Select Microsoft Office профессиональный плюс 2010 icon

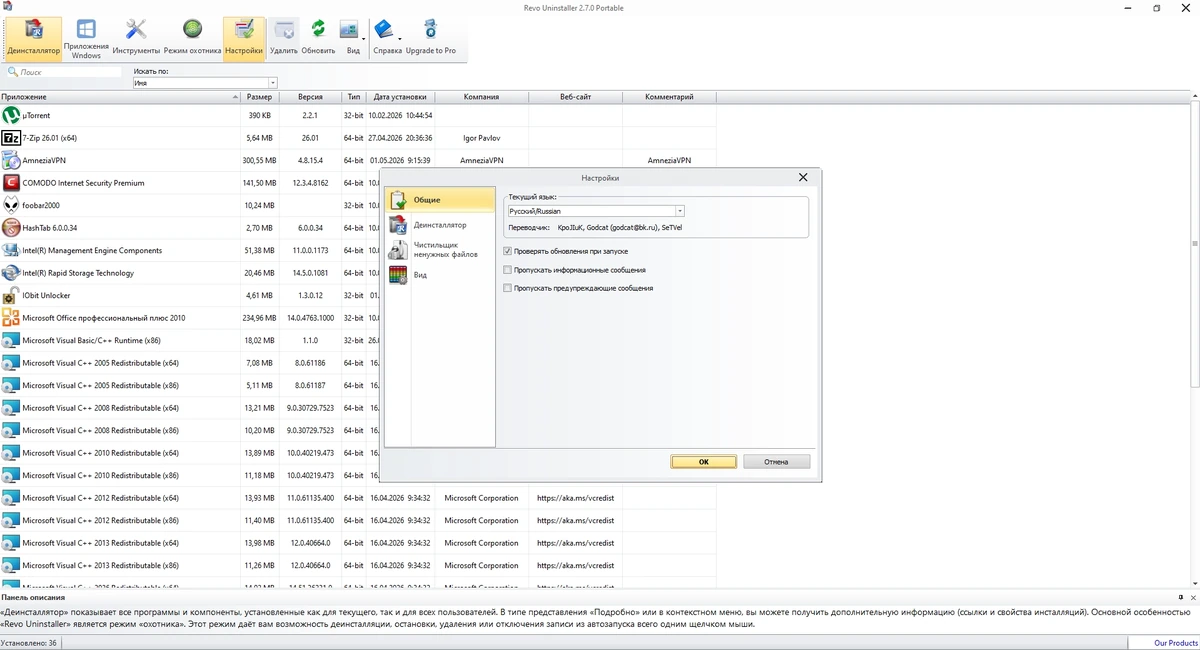tap(11, 318)
